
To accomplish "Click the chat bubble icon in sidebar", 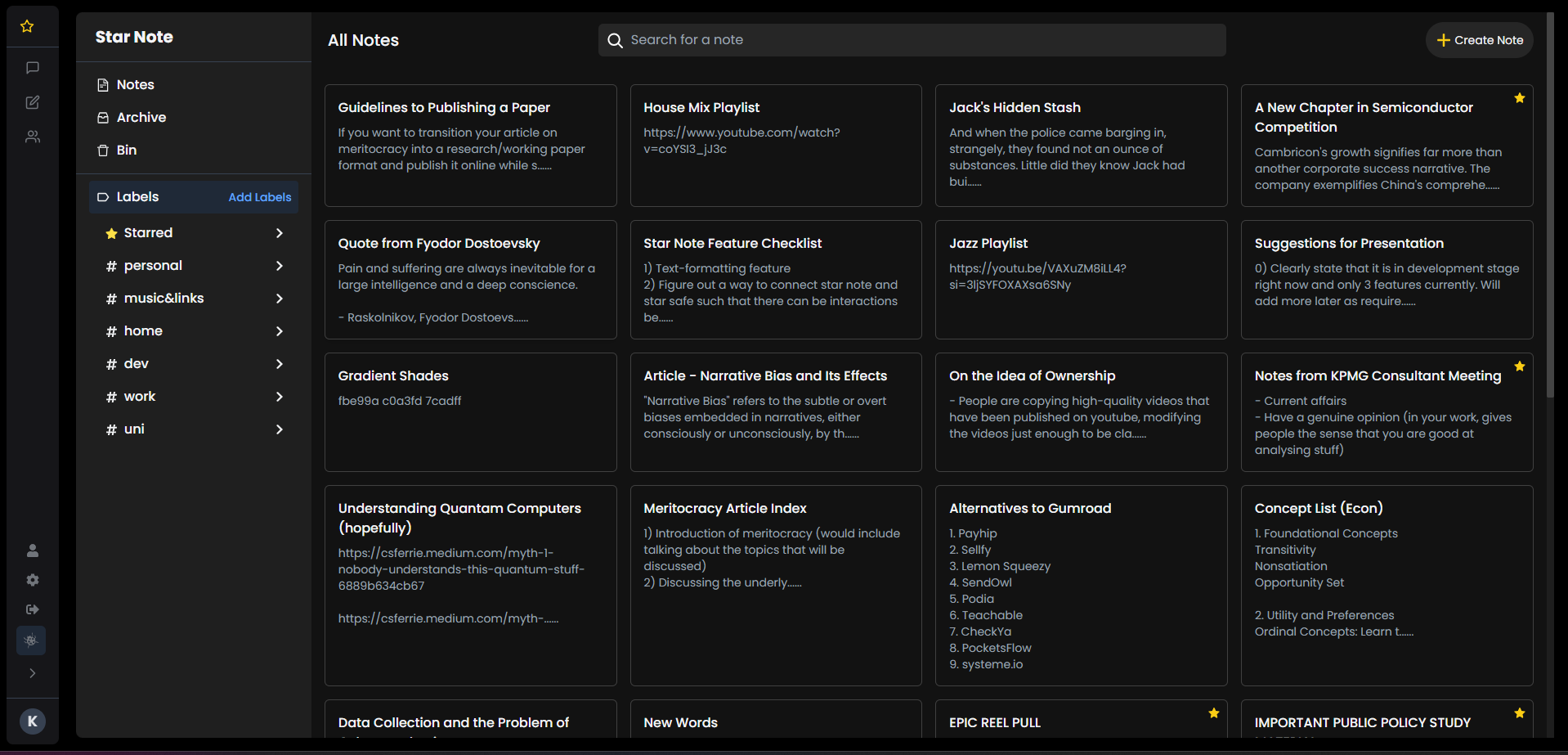I will 32,68.
